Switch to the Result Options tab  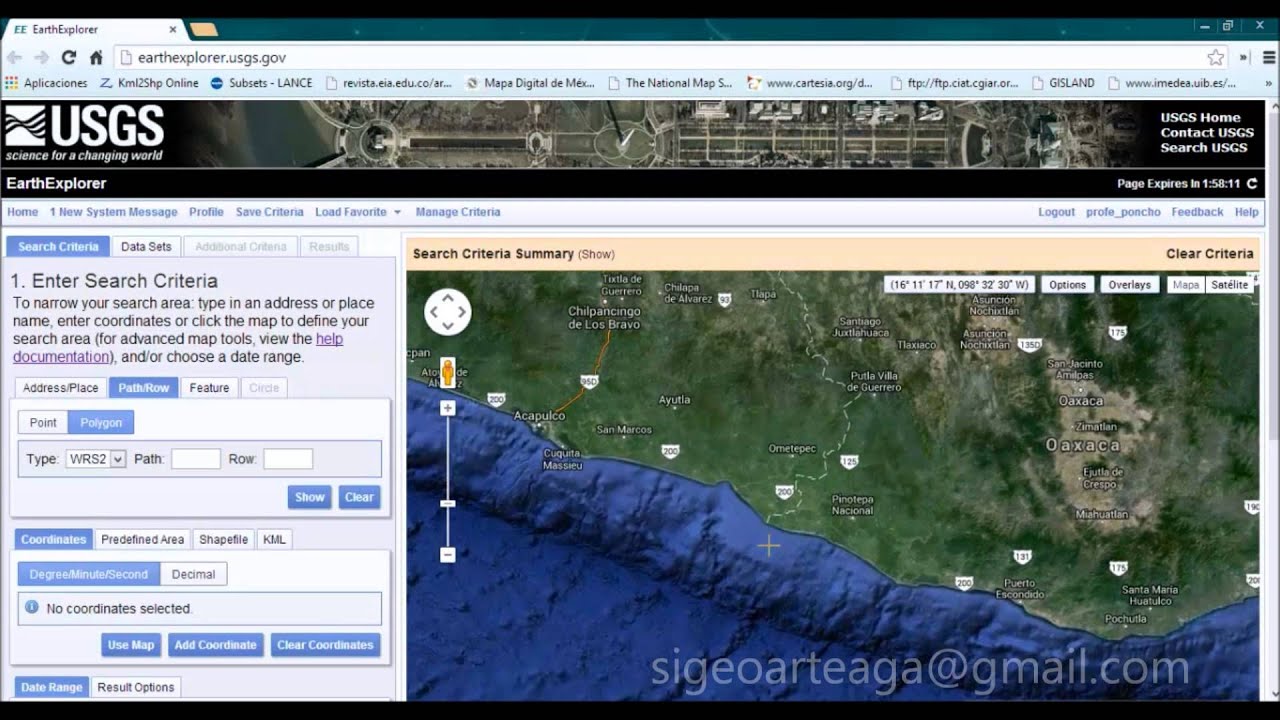[135, 687]
